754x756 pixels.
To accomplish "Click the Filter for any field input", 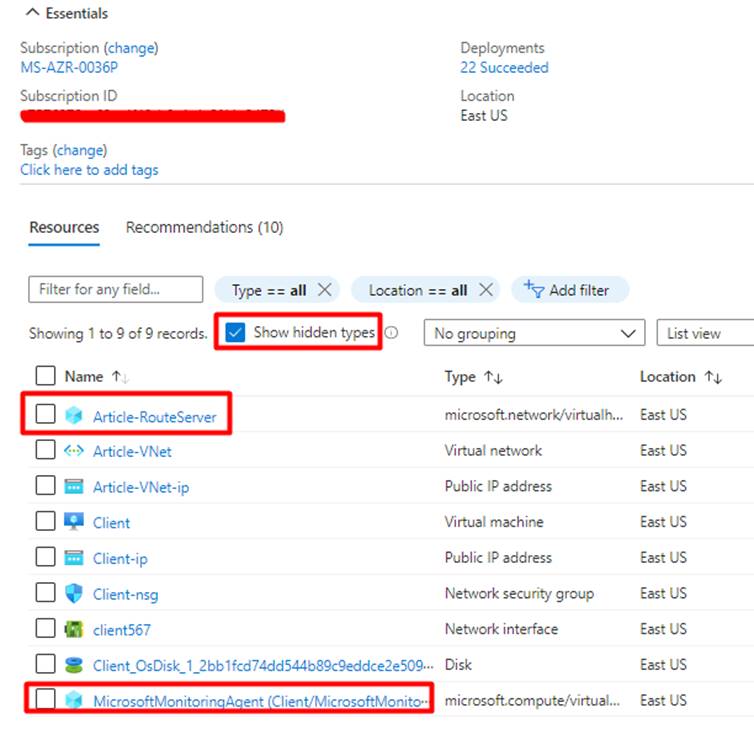I will [116, 289].
